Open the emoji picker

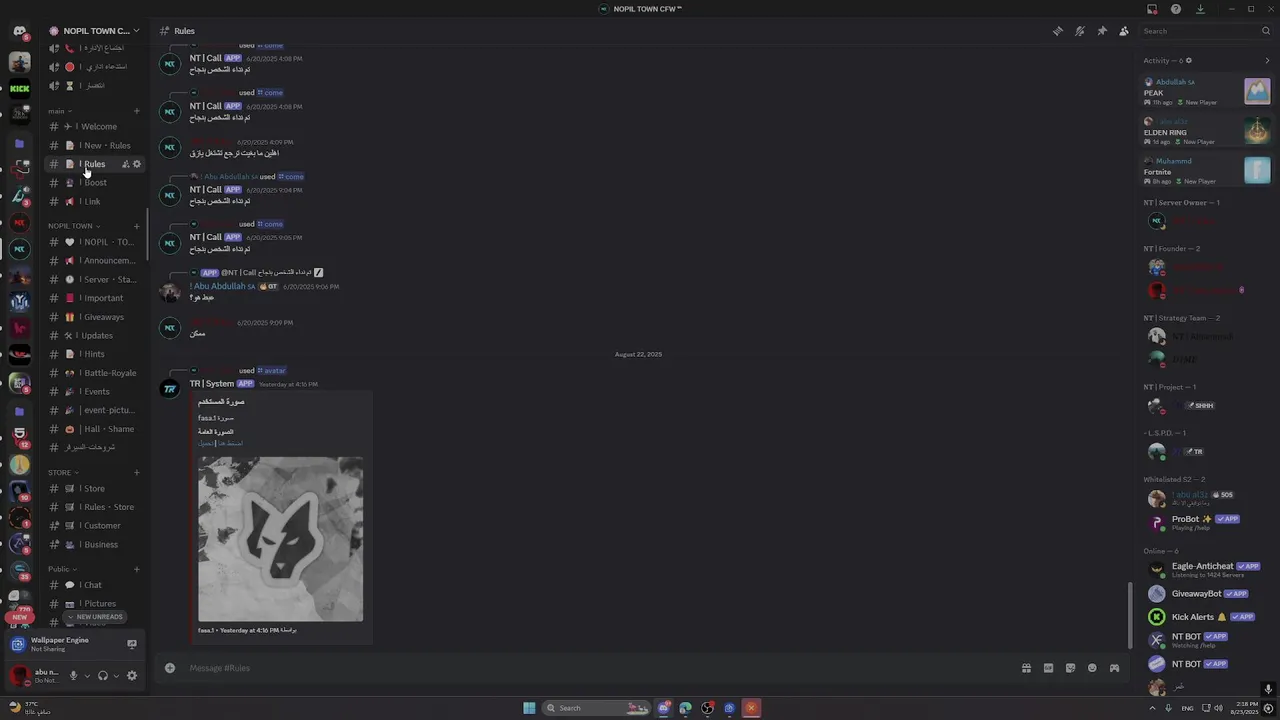coord(1092,668)
